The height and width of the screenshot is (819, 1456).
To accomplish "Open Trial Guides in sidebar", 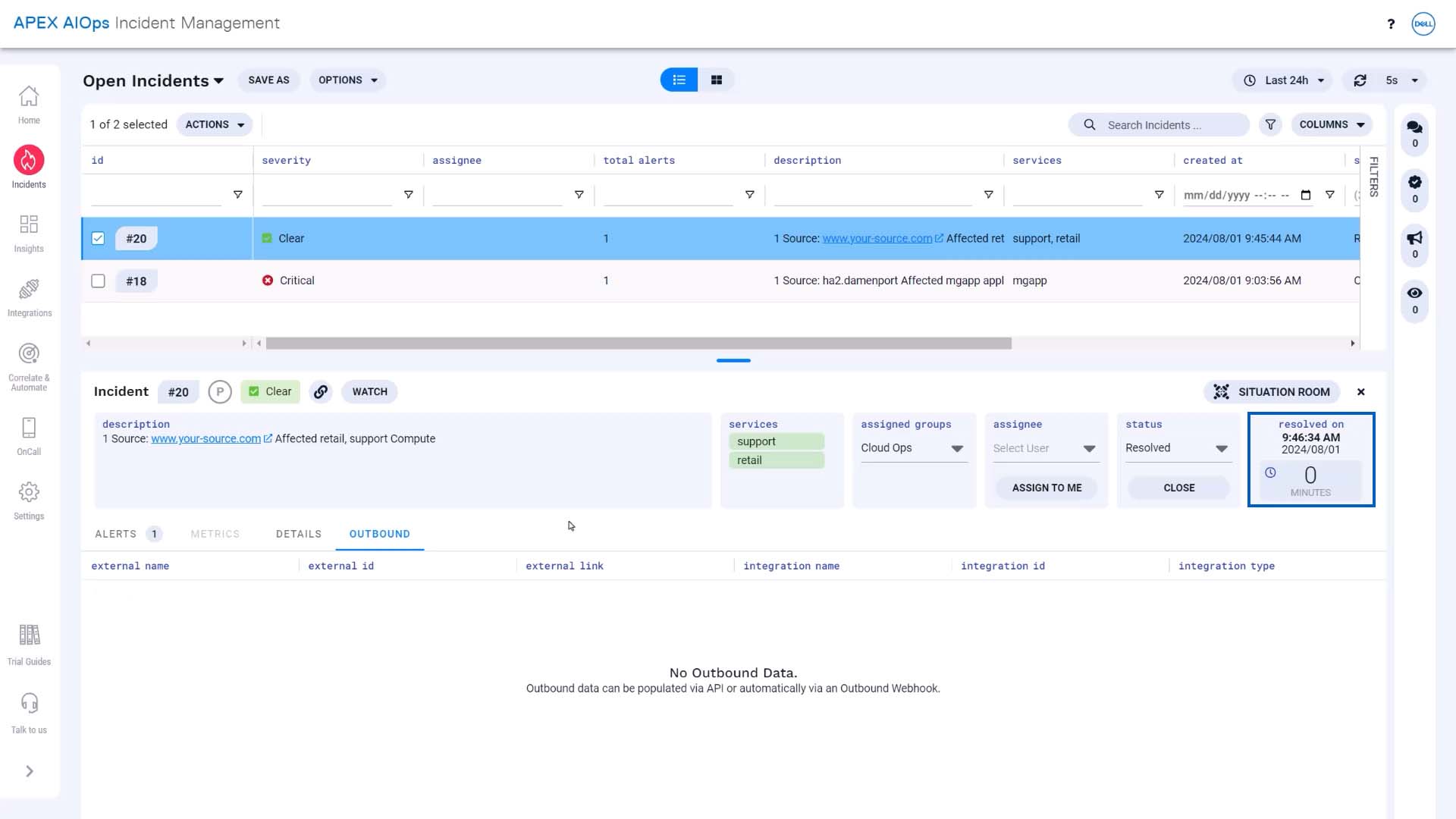I will pos(29,645).
